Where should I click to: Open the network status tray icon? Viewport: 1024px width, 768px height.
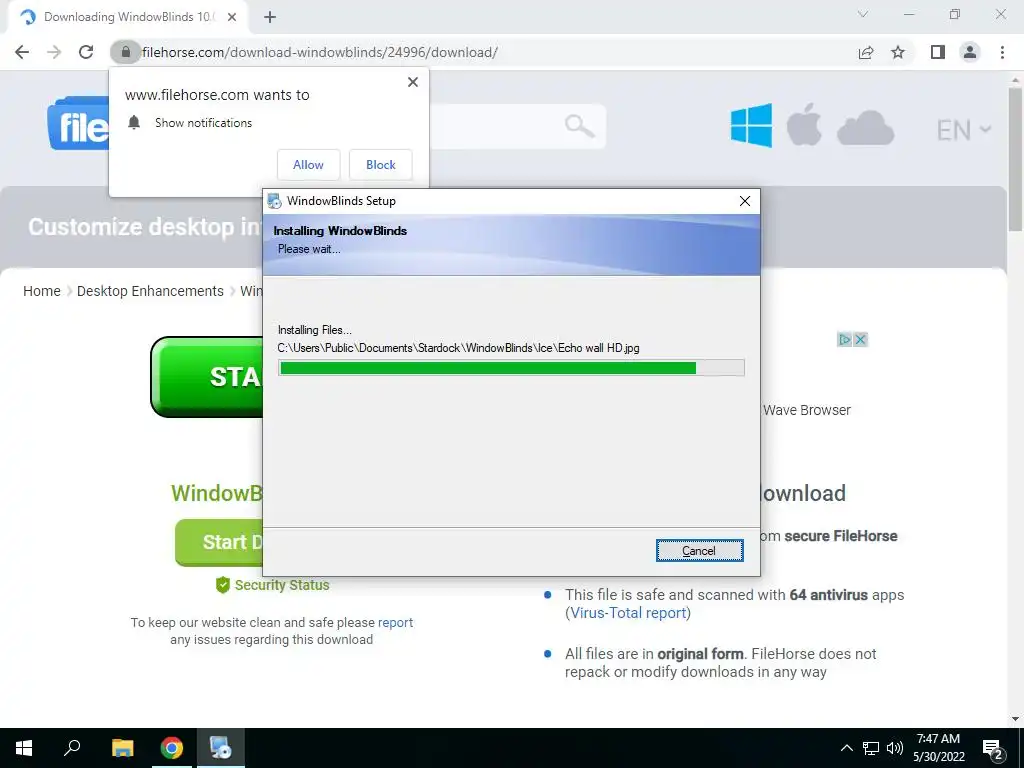coord(871,748)
